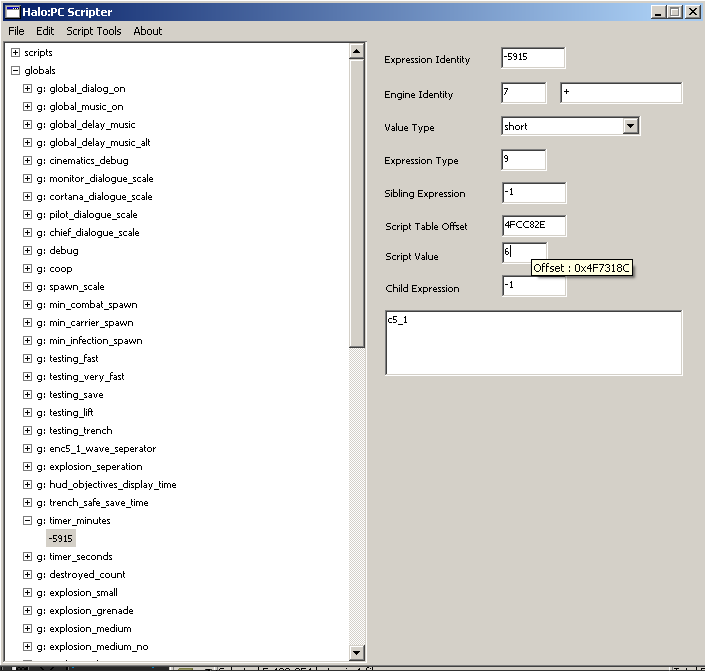Collapse the globals tree node

tap(15, 71)
